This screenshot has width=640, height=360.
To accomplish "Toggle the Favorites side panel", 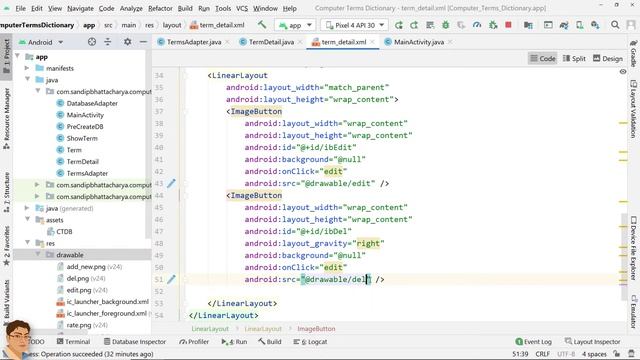I will click(x=7, y=246).
